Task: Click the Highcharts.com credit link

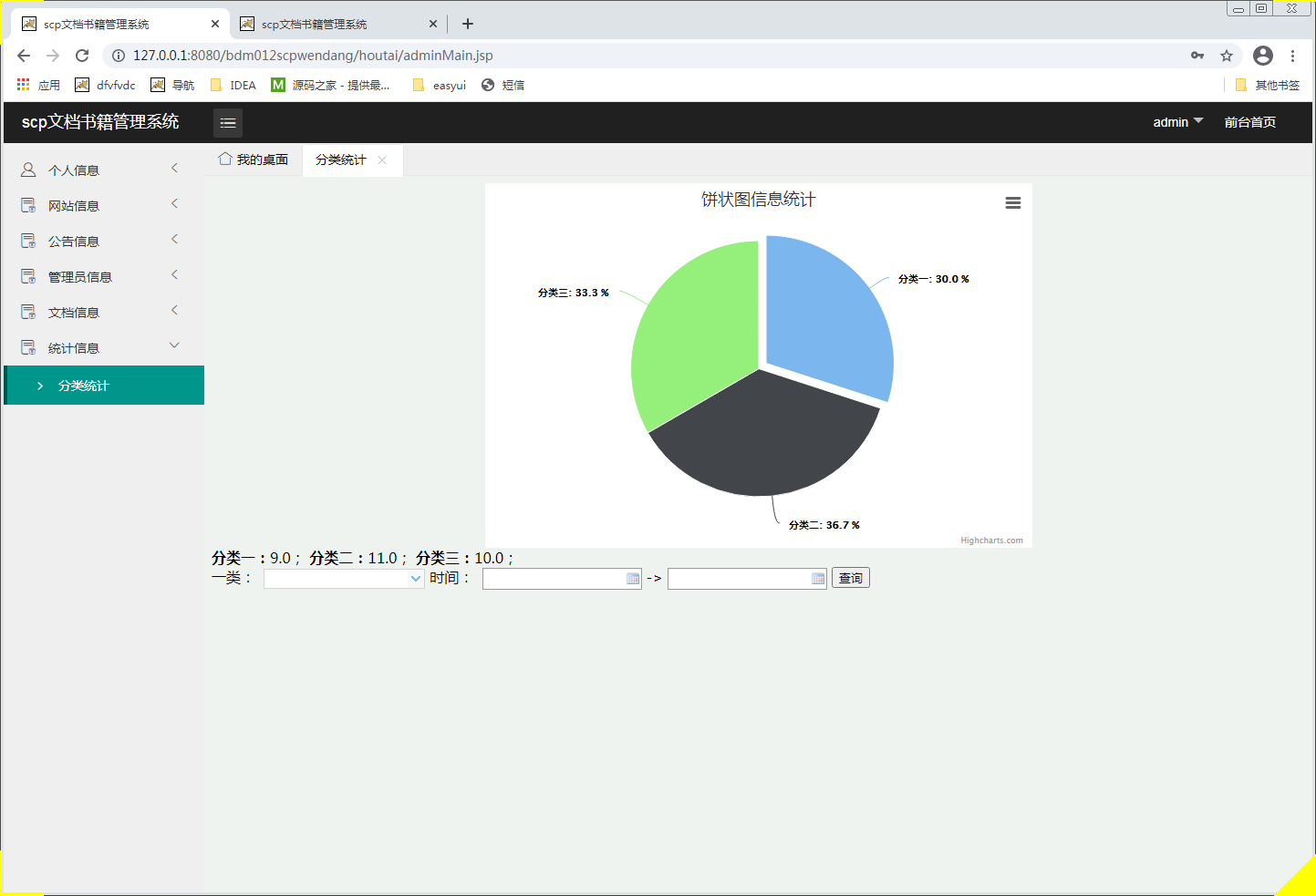Action: click(991, 541)
